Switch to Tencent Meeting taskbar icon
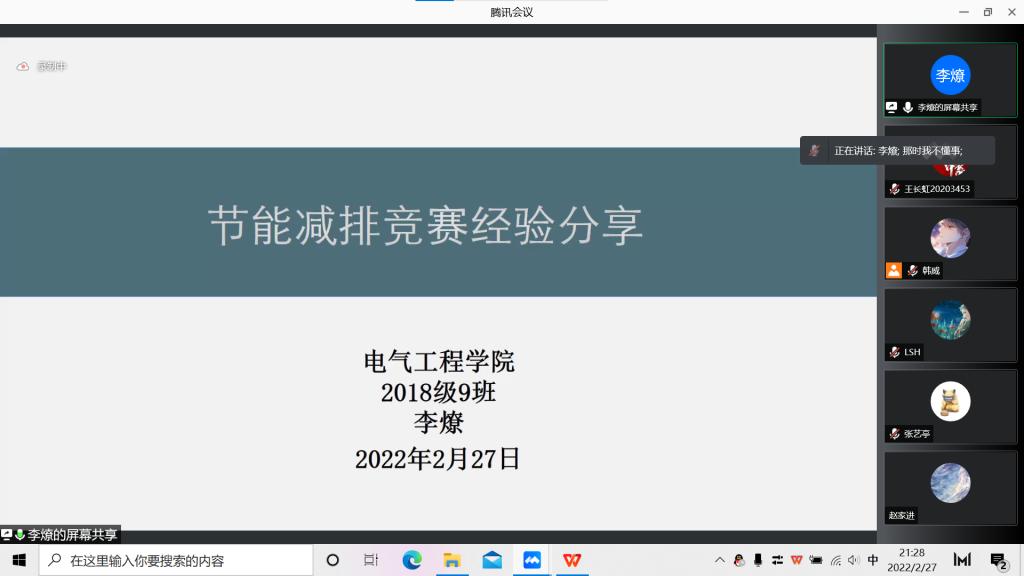The height and width of the screenshot is (576, 1024). (x=532, y=560)
